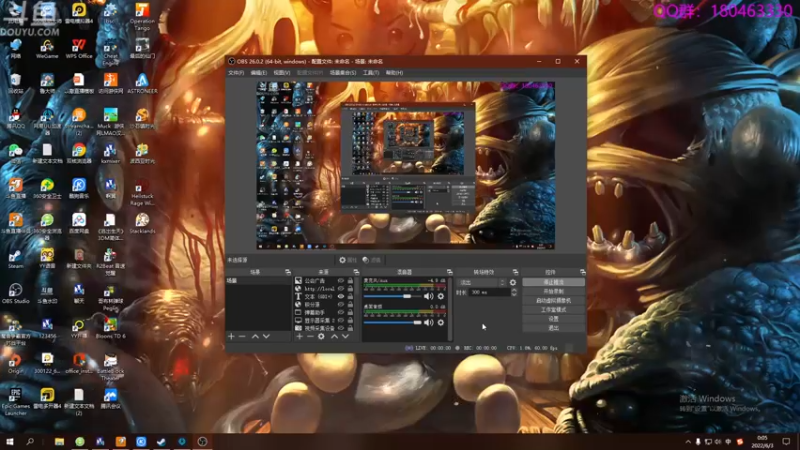The image size is (800, 450).
Task: Open the ASTRONEER desktop shortcut
Action: point(142,83)
